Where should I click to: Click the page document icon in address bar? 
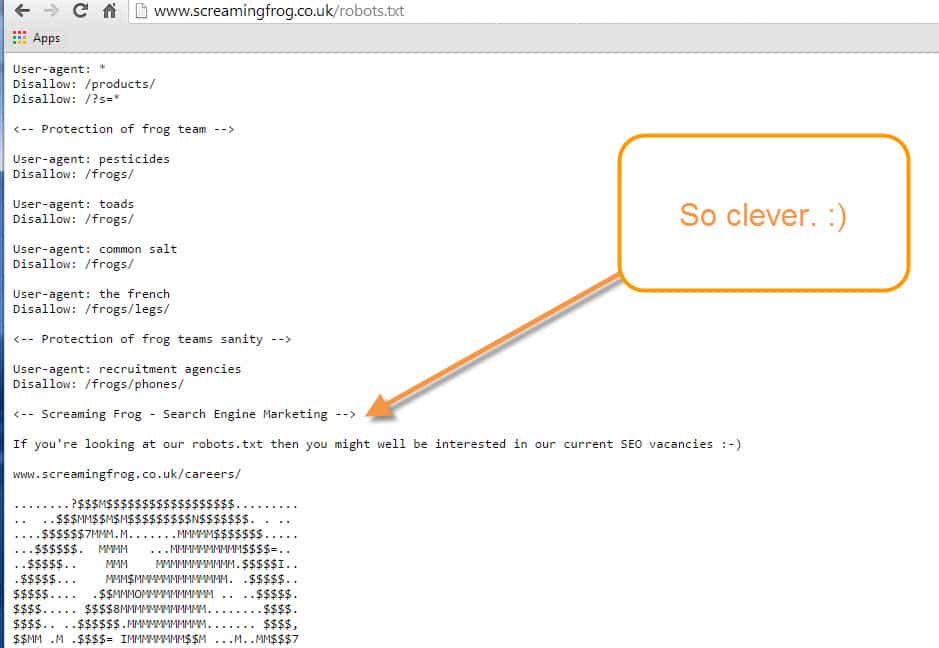[x=141, y=11]
